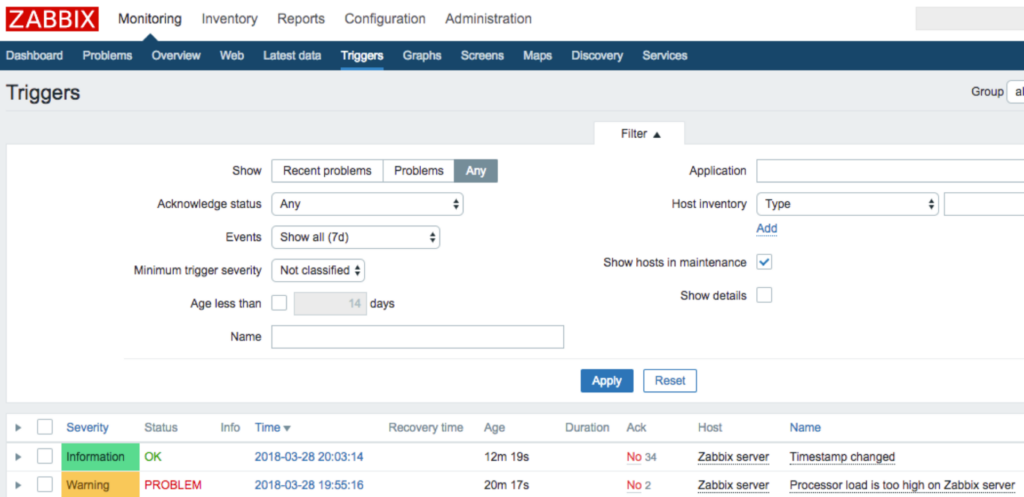The width and height of the screenshot is (1024, 497).
Task: Open the Overview submenu
Action: [x=176, y=56]
